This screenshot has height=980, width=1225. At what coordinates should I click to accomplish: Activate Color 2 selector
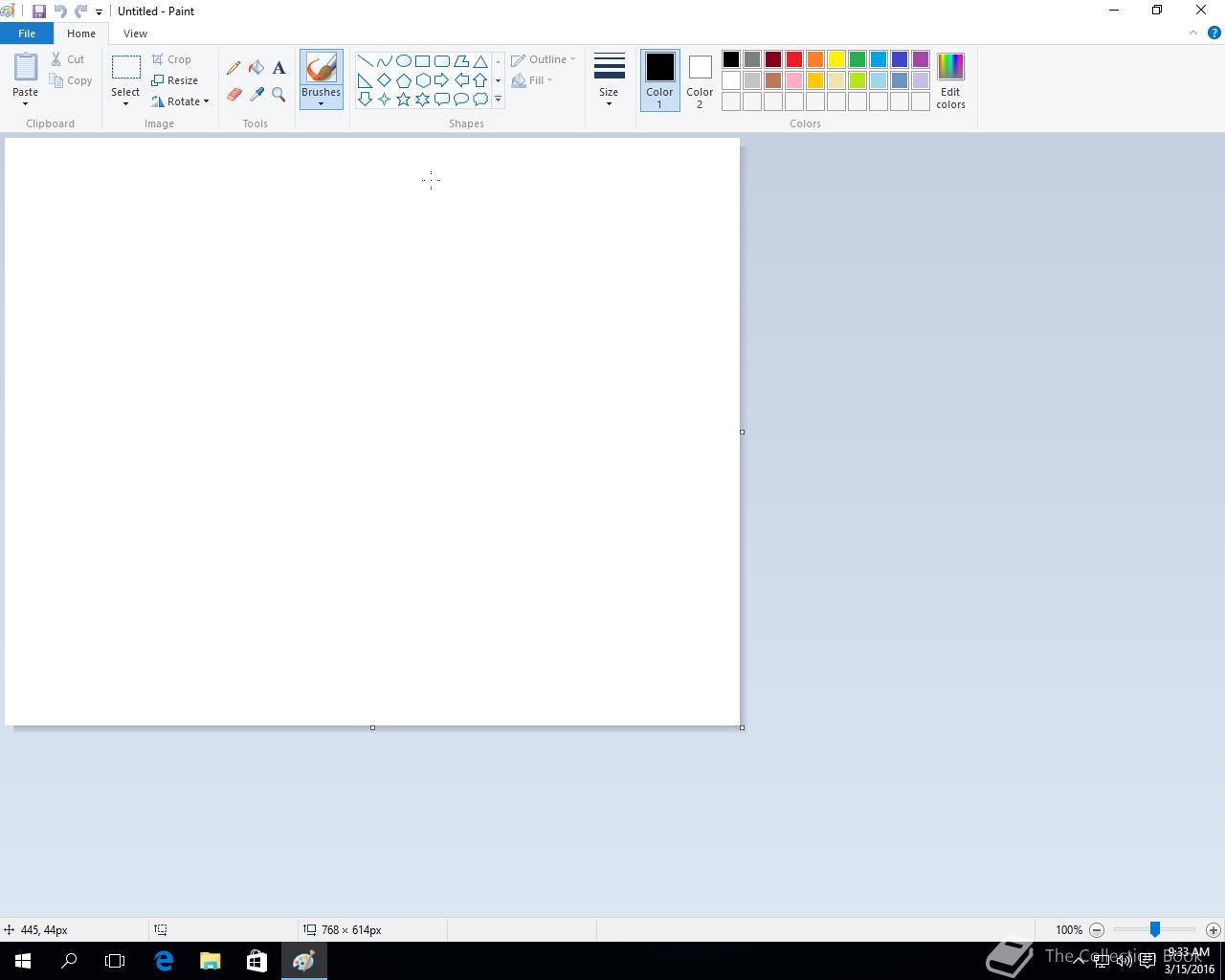[x=700, y=80]
